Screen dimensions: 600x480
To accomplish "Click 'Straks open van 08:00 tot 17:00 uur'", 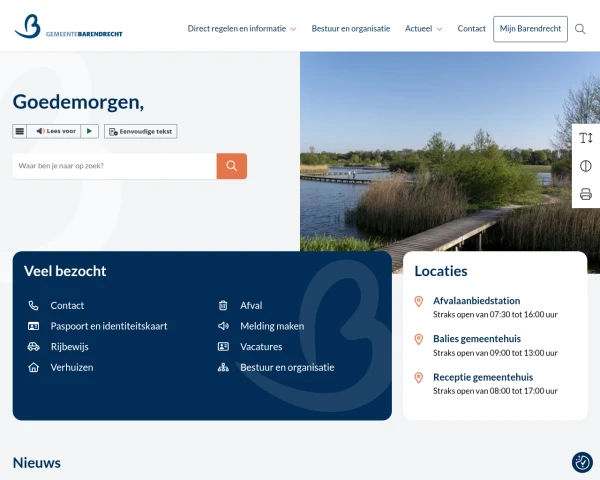I will (x=495, y=391).
